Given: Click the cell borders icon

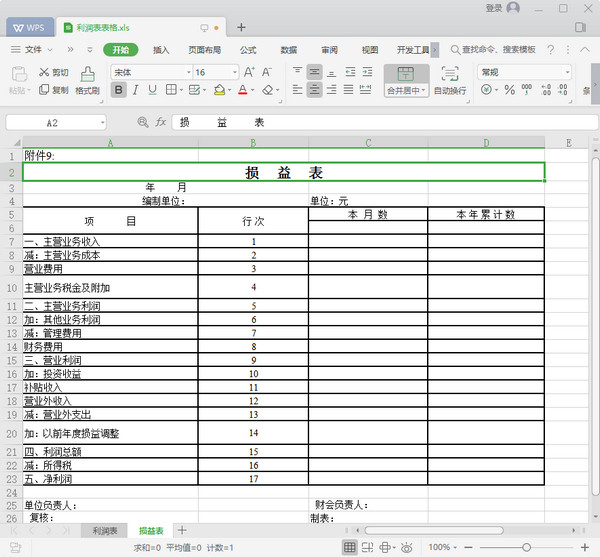Looking at the screenshot, I should coord(171,90).
